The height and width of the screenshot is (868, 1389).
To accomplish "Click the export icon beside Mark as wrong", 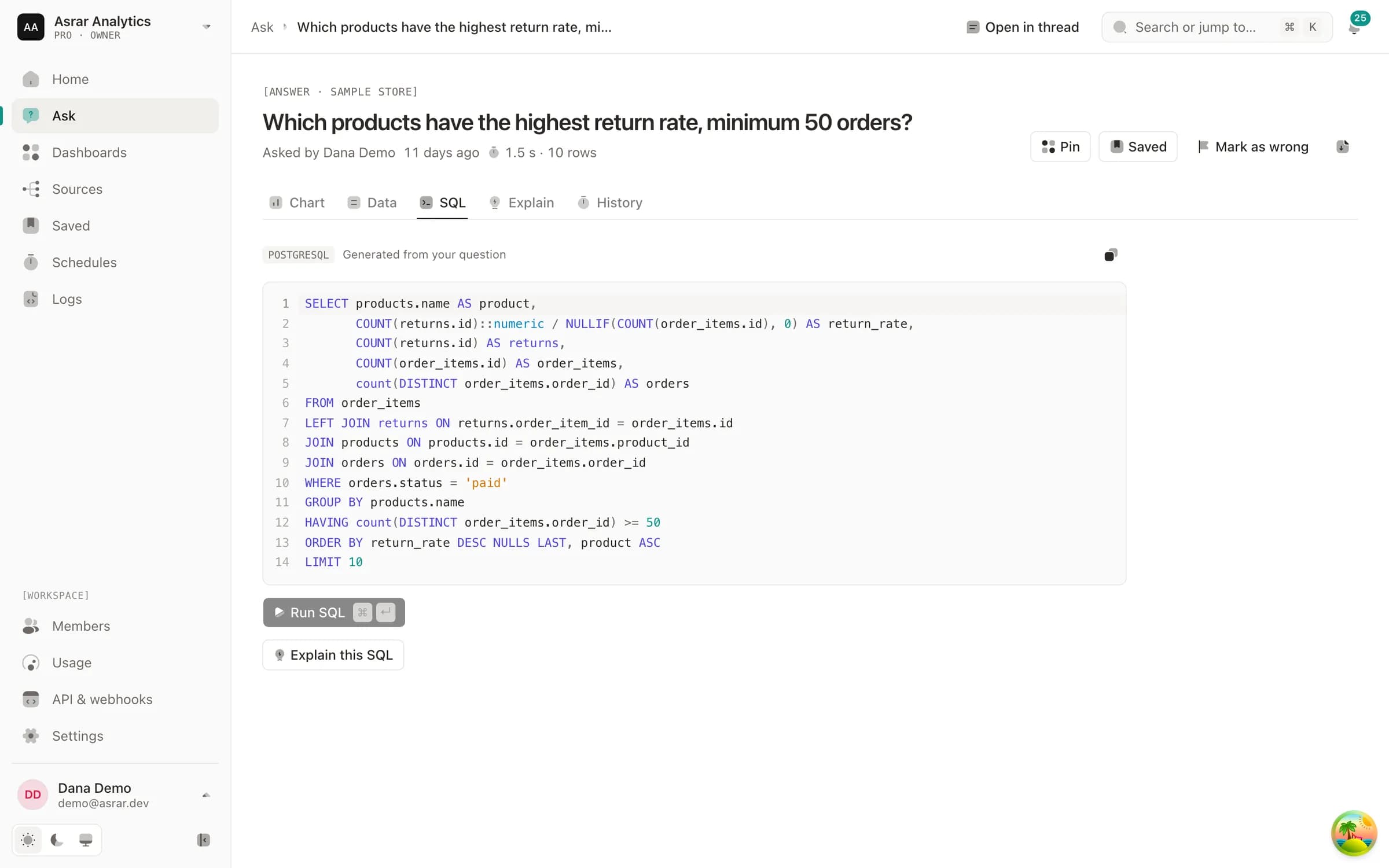I will point(1343,146).
